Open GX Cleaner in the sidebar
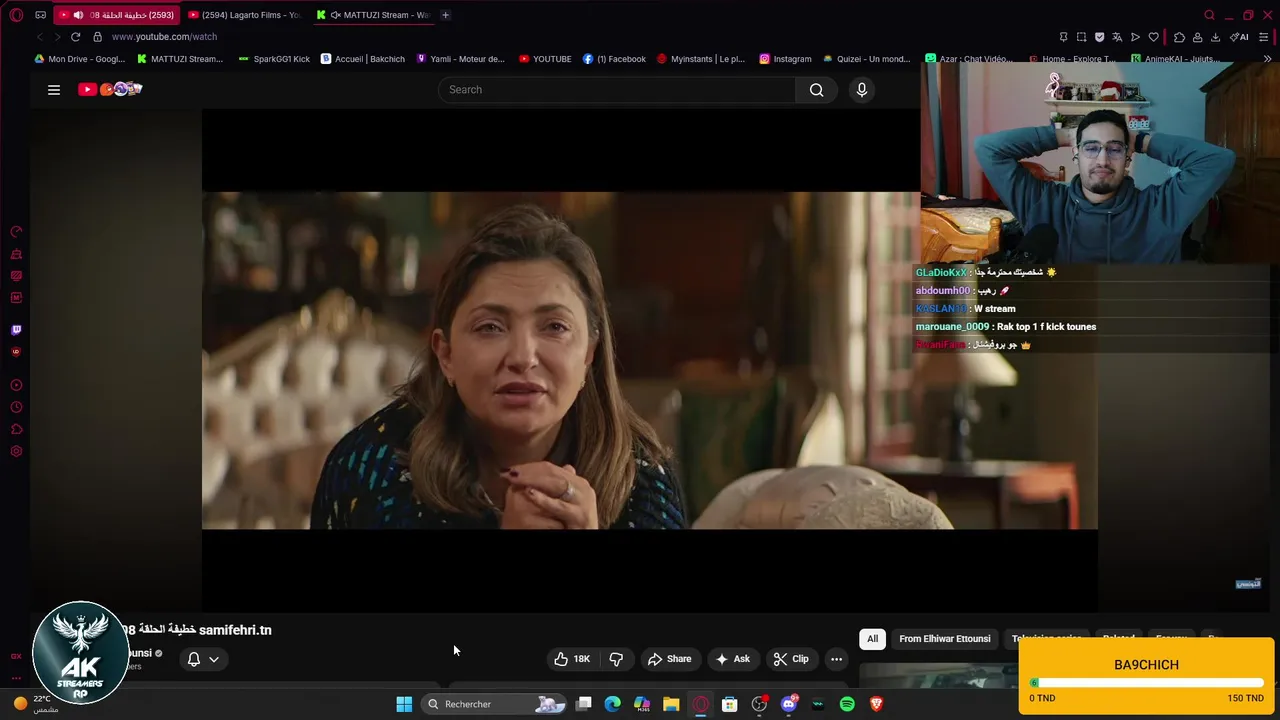 click(16, 254)
